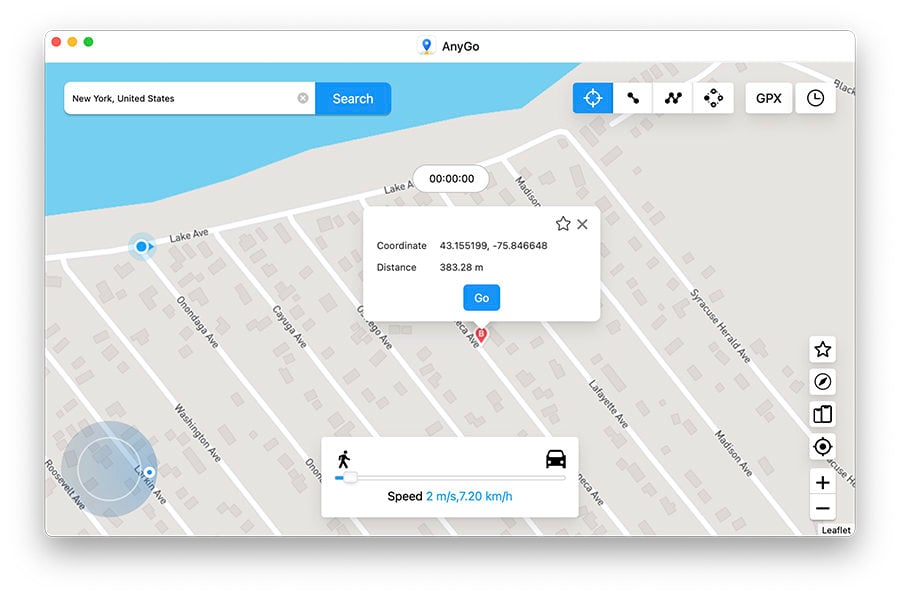Click the 00:00:00 timer badge
This screenshot has width=900, height=596.
(x=448, y=178)
